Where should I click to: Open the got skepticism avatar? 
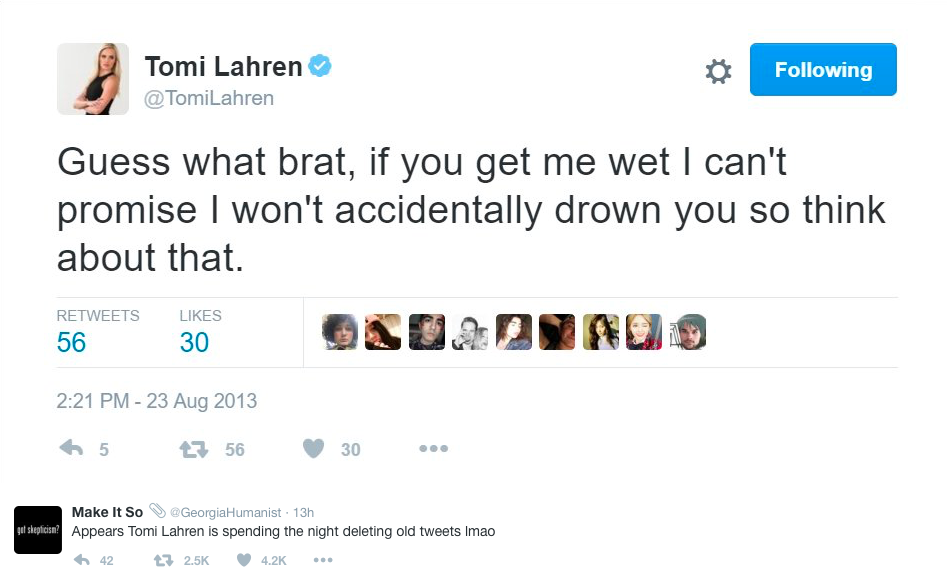pos(38,529)
